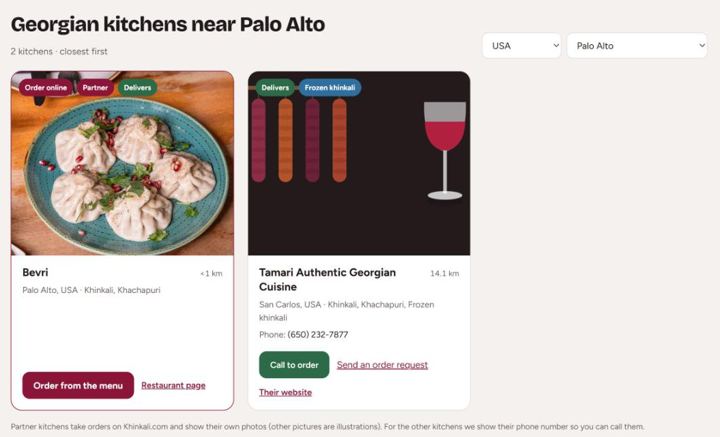The width and height of the screenshot is (720, 437).
Task: Click the Call to order button
Action: coord(294,364)
